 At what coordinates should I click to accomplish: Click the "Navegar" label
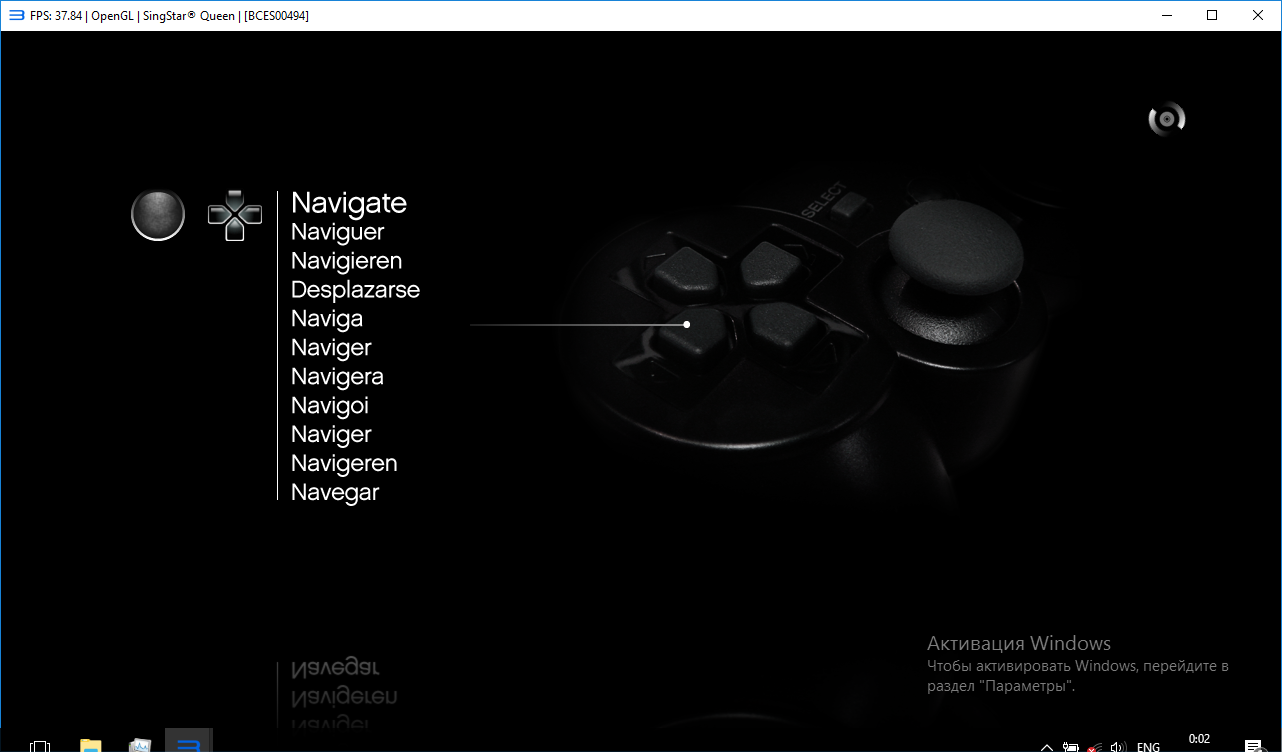335,493
